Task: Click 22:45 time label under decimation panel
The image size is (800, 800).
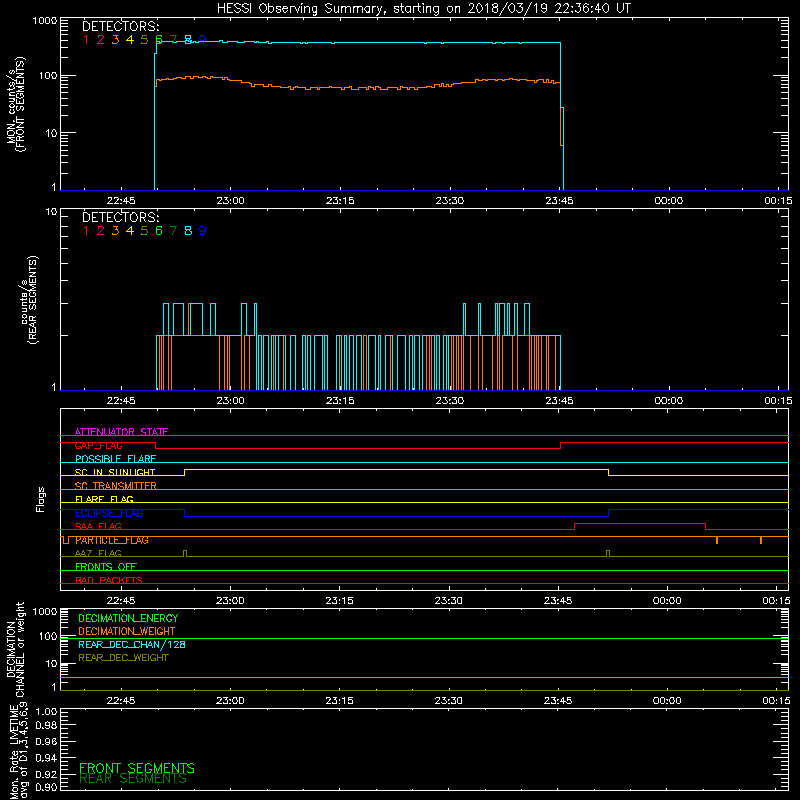Action: click(121, 701)
